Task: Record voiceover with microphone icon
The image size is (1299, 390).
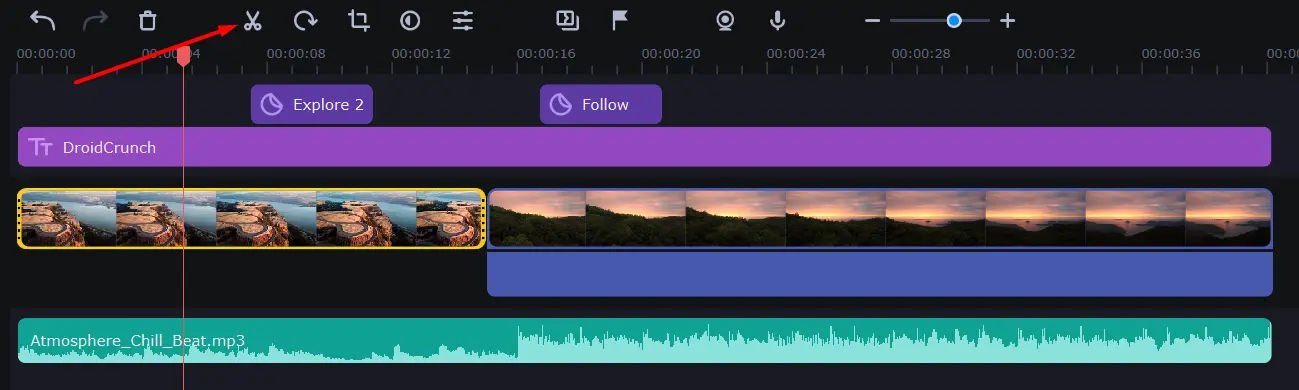Action: (777, 20)
